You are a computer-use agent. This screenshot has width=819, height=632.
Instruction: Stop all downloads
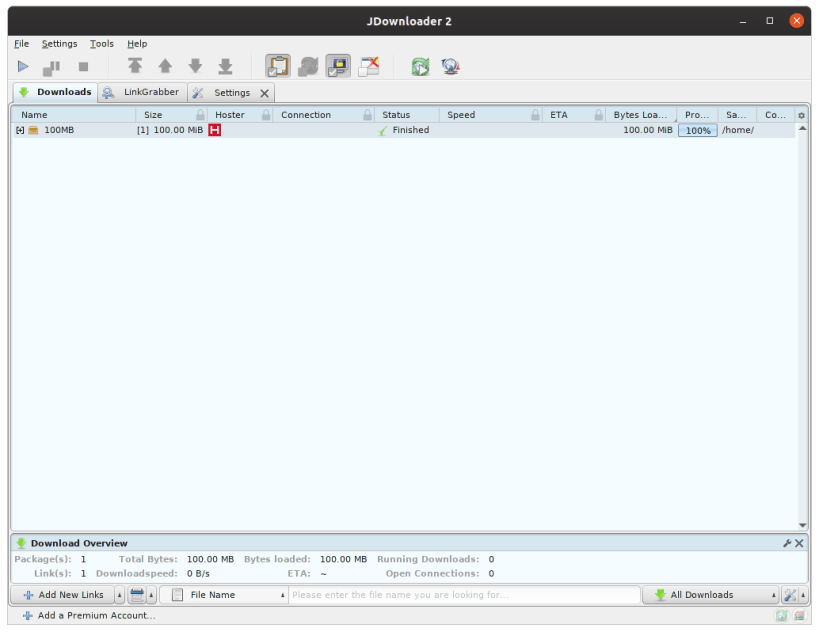point(82,66)
